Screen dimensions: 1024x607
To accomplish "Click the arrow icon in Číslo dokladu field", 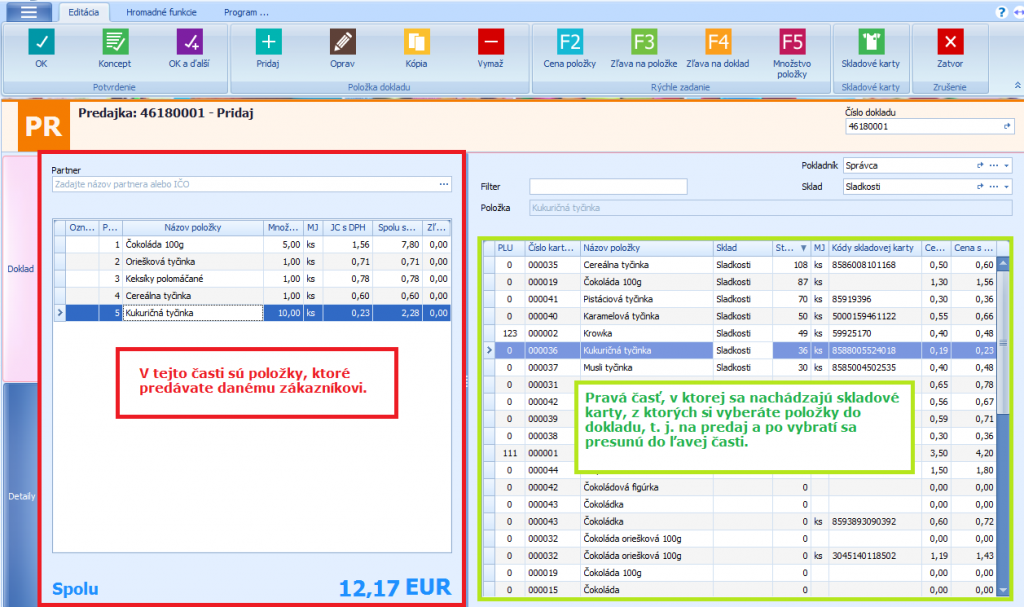I will tap(1006, 127).
